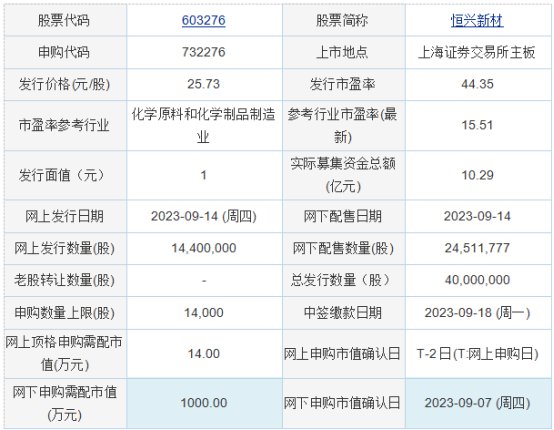Select the highlighted value 1000.00
This screenshot has width=554, height=430.
point(204,403)
